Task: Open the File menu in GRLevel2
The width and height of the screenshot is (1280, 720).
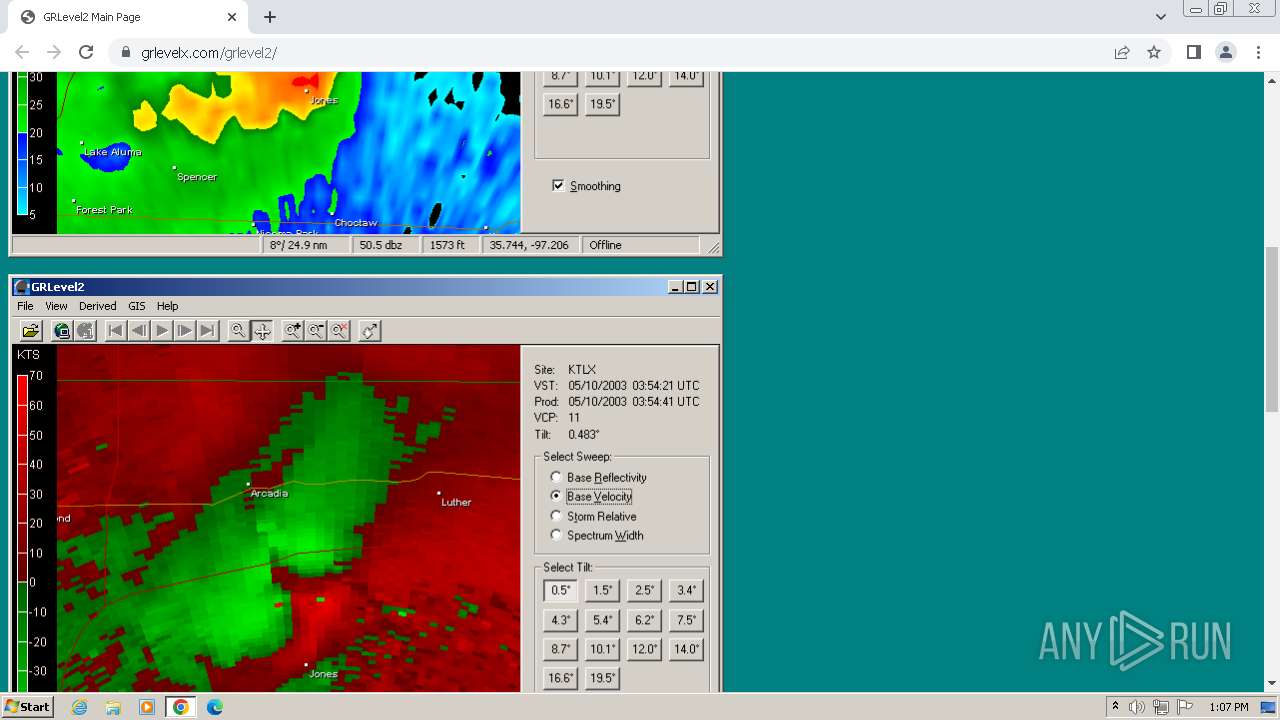Action: coord(25,306)
